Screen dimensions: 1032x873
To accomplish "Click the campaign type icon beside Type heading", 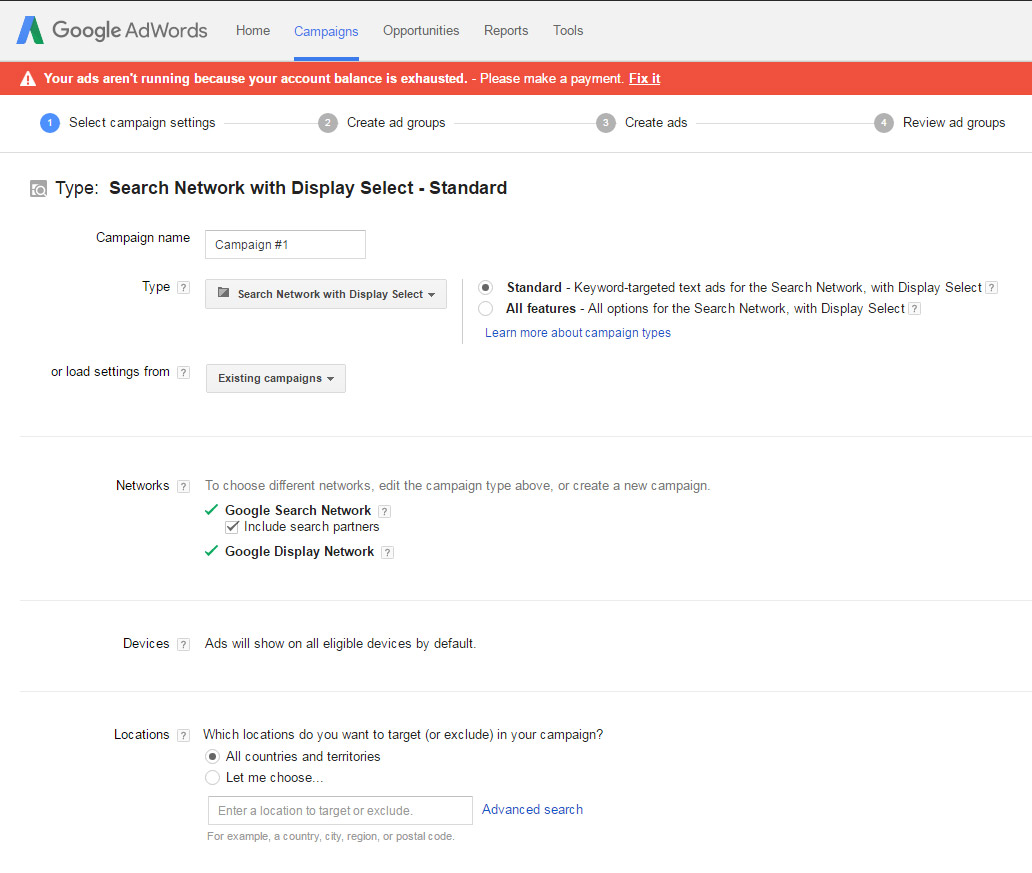I will click(38, 189).
